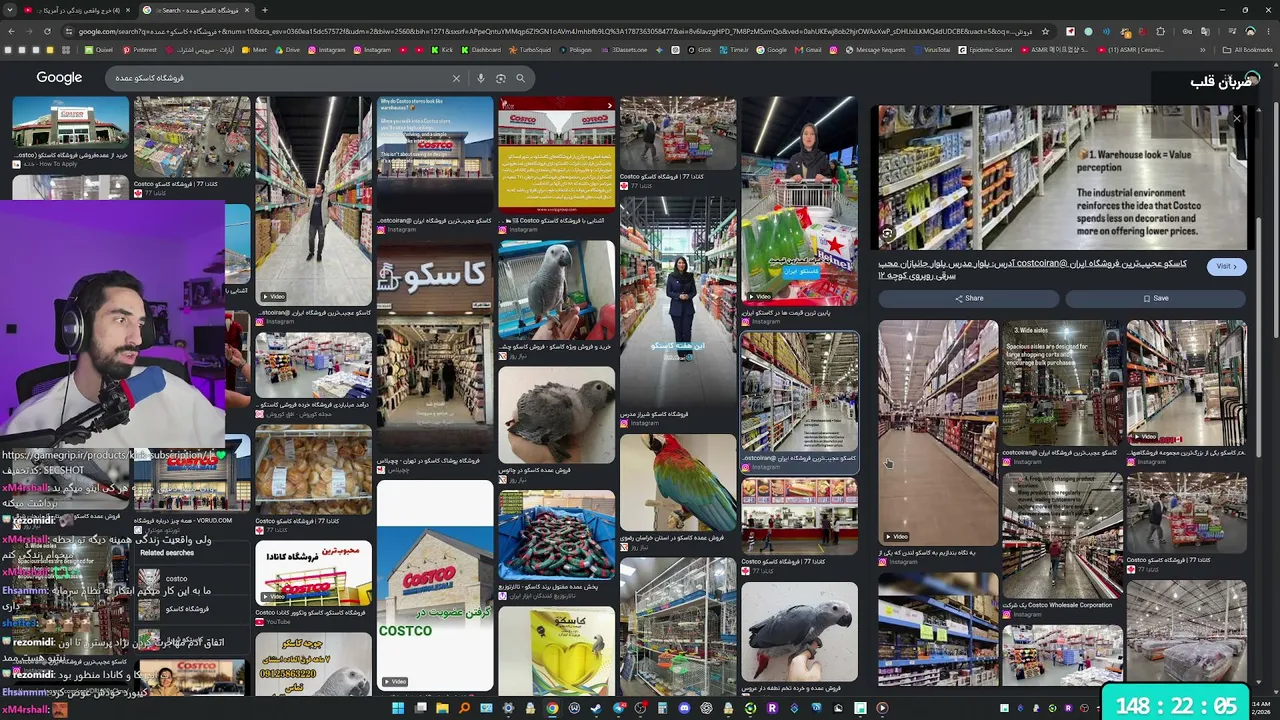Open Discord from the taskbar

coord(684,709)
